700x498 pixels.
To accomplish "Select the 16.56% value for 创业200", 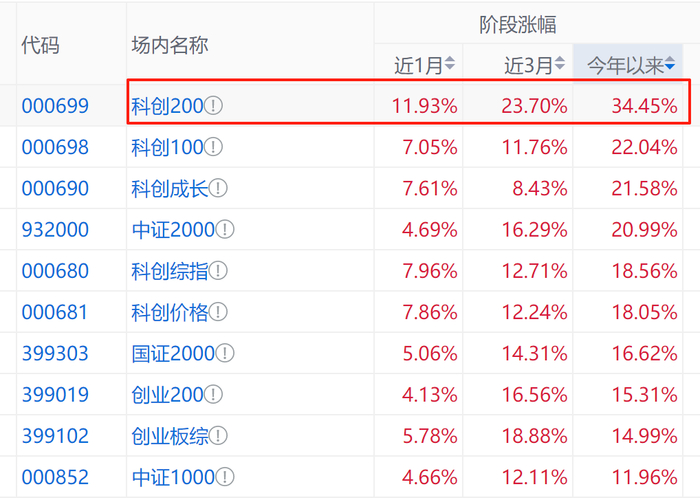I will click(534, 394).
